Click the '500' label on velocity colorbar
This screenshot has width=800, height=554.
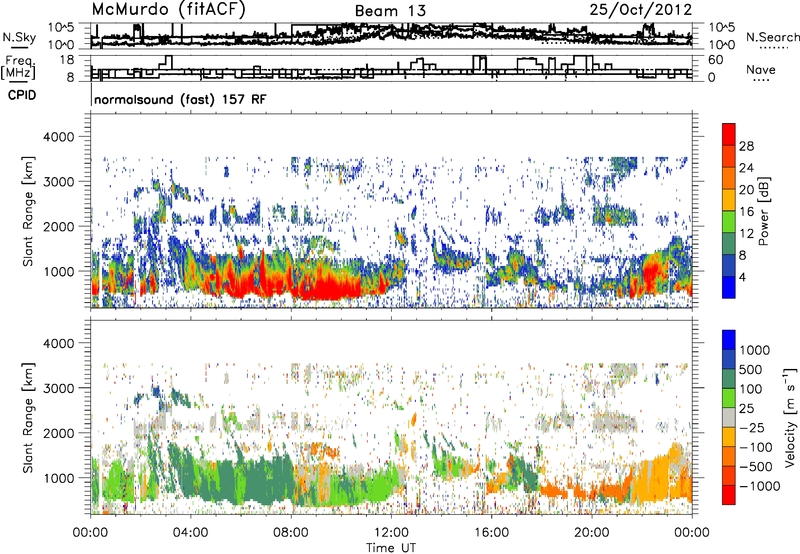753,370
